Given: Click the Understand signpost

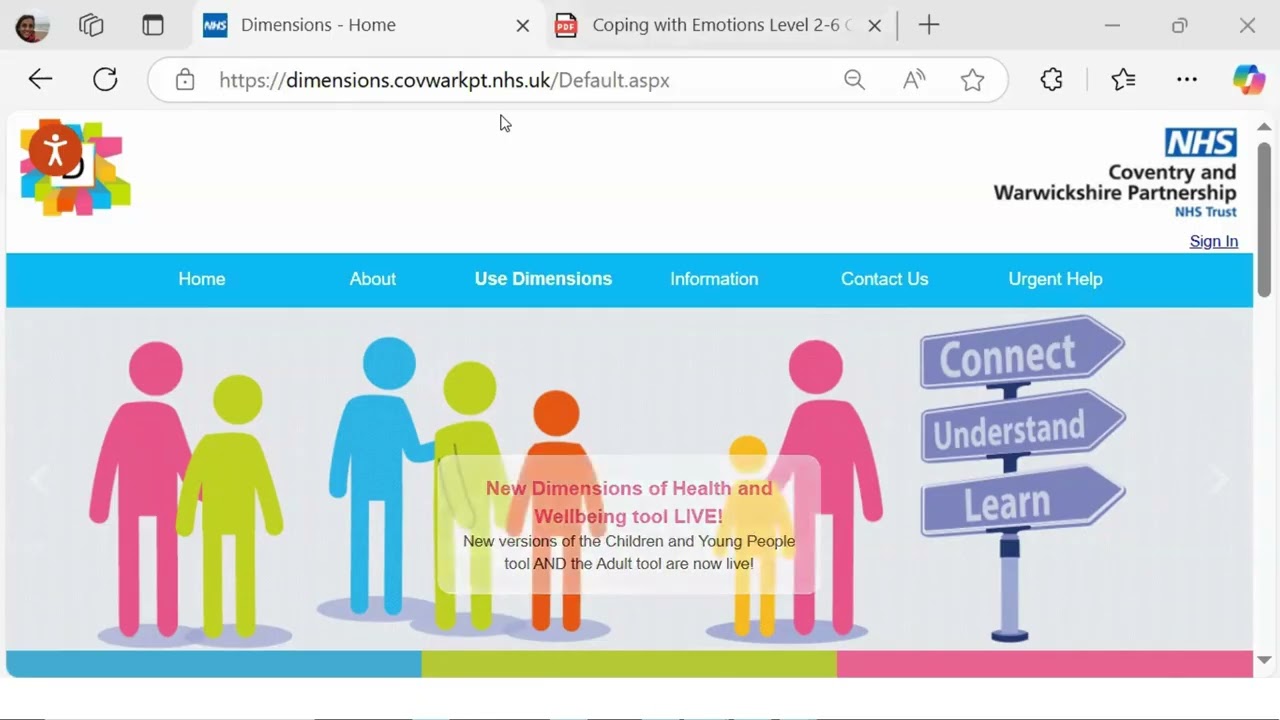Looking at the screenshot, I should pos(1023,428).
